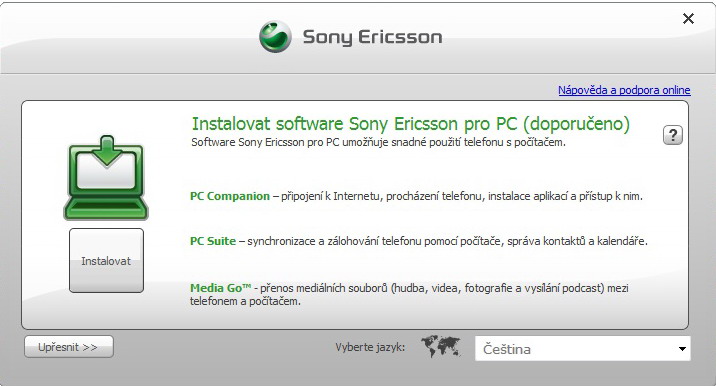Open the Čeština language combo box
Screen dimensions: 716x386
pyautogui.click(x=583, y=349)
